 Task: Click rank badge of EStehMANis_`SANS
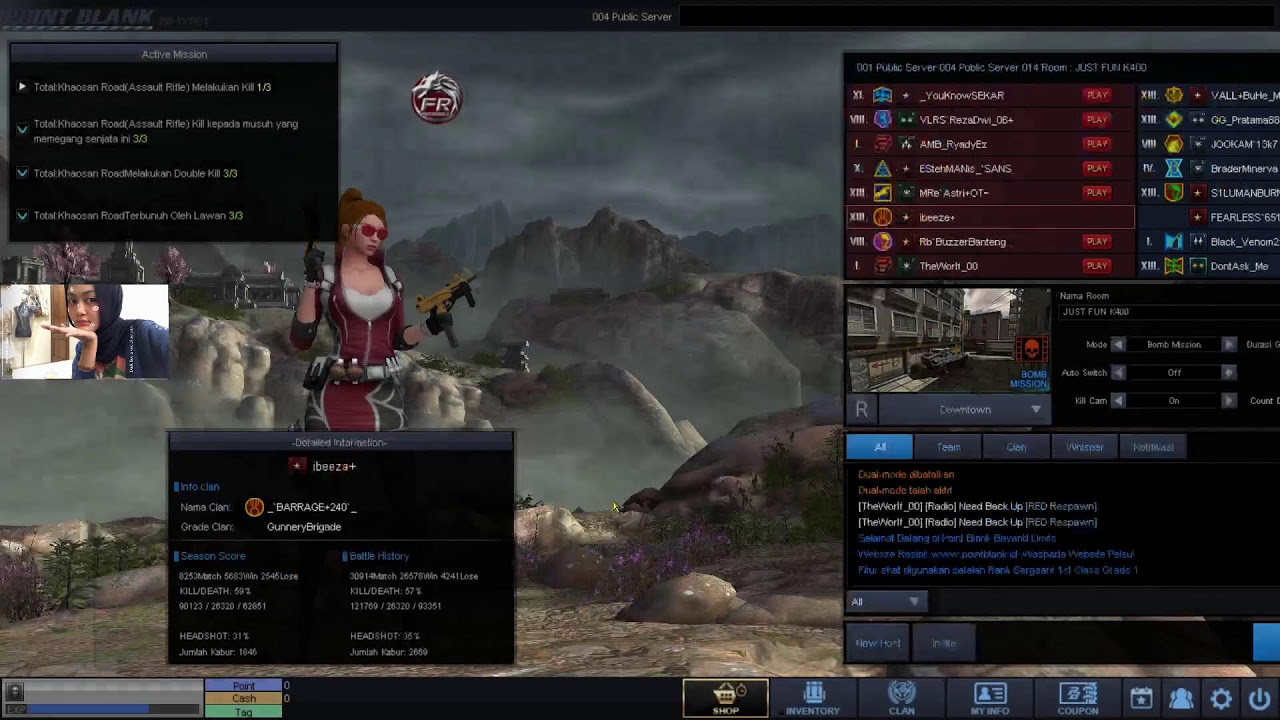pos(882,168)
